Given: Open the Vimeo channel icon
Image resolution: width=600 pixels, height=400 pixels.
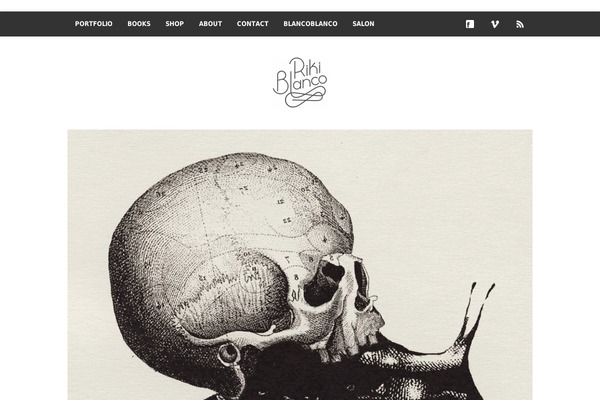Looking at the screenshot, I should click(x=495, y=24).
